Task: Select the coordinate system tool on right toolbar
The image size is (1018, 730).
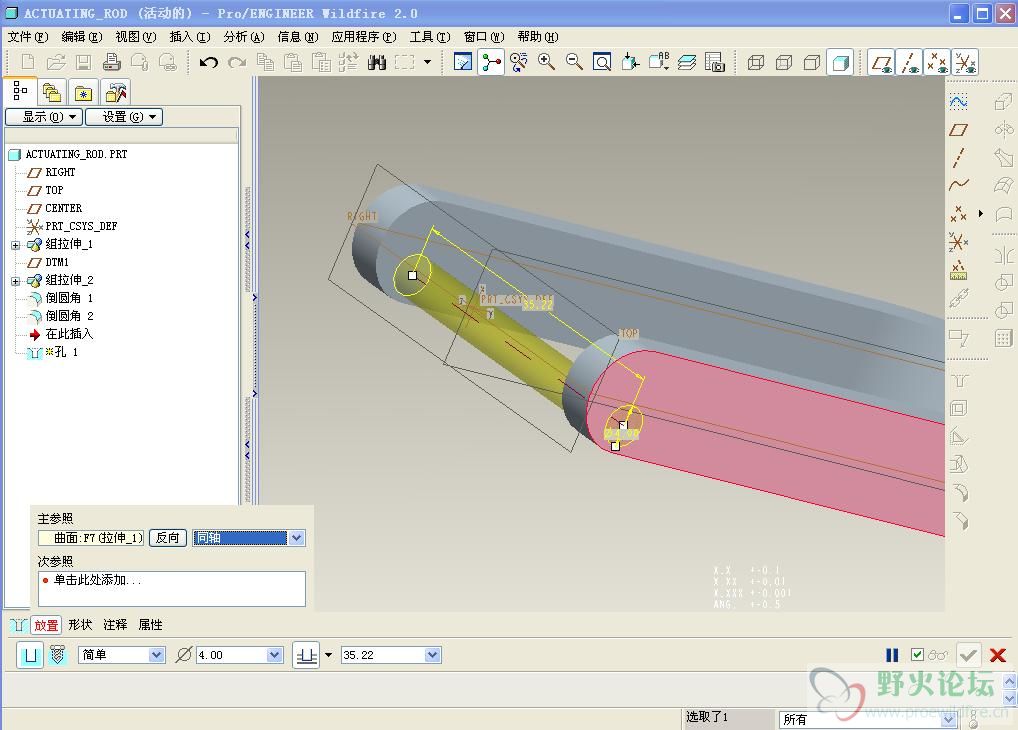Action: 958,242
